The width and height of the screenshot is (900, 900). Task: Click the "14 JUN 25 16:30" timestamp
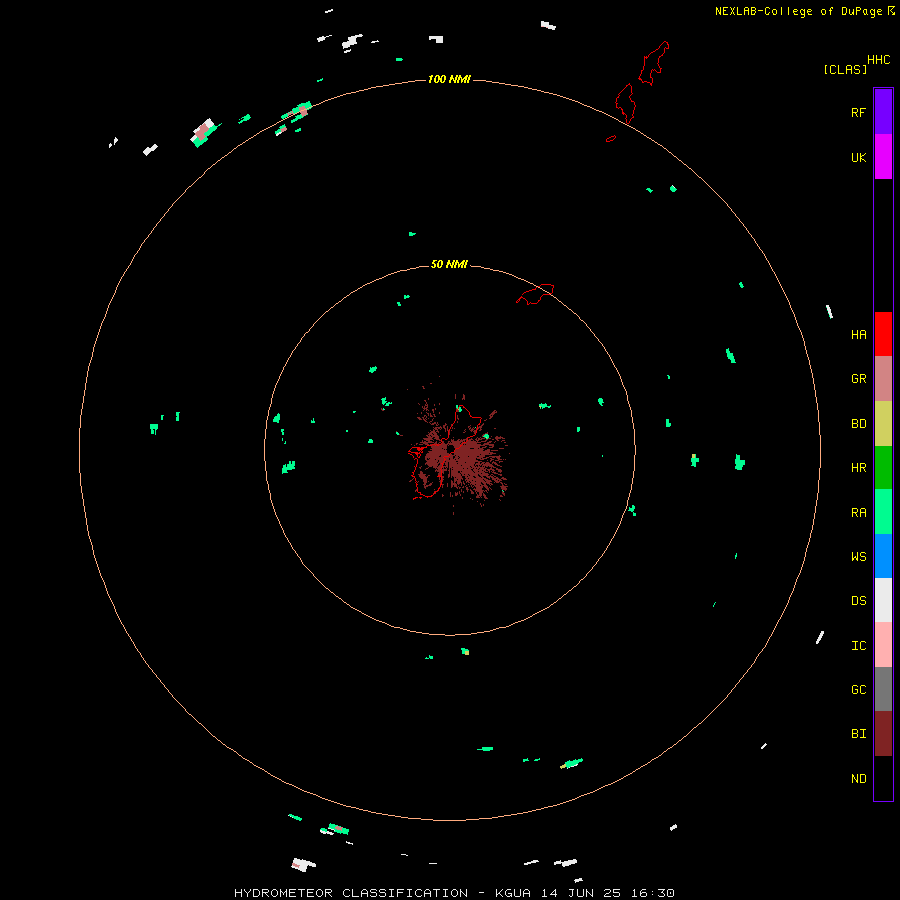point(608,893)
